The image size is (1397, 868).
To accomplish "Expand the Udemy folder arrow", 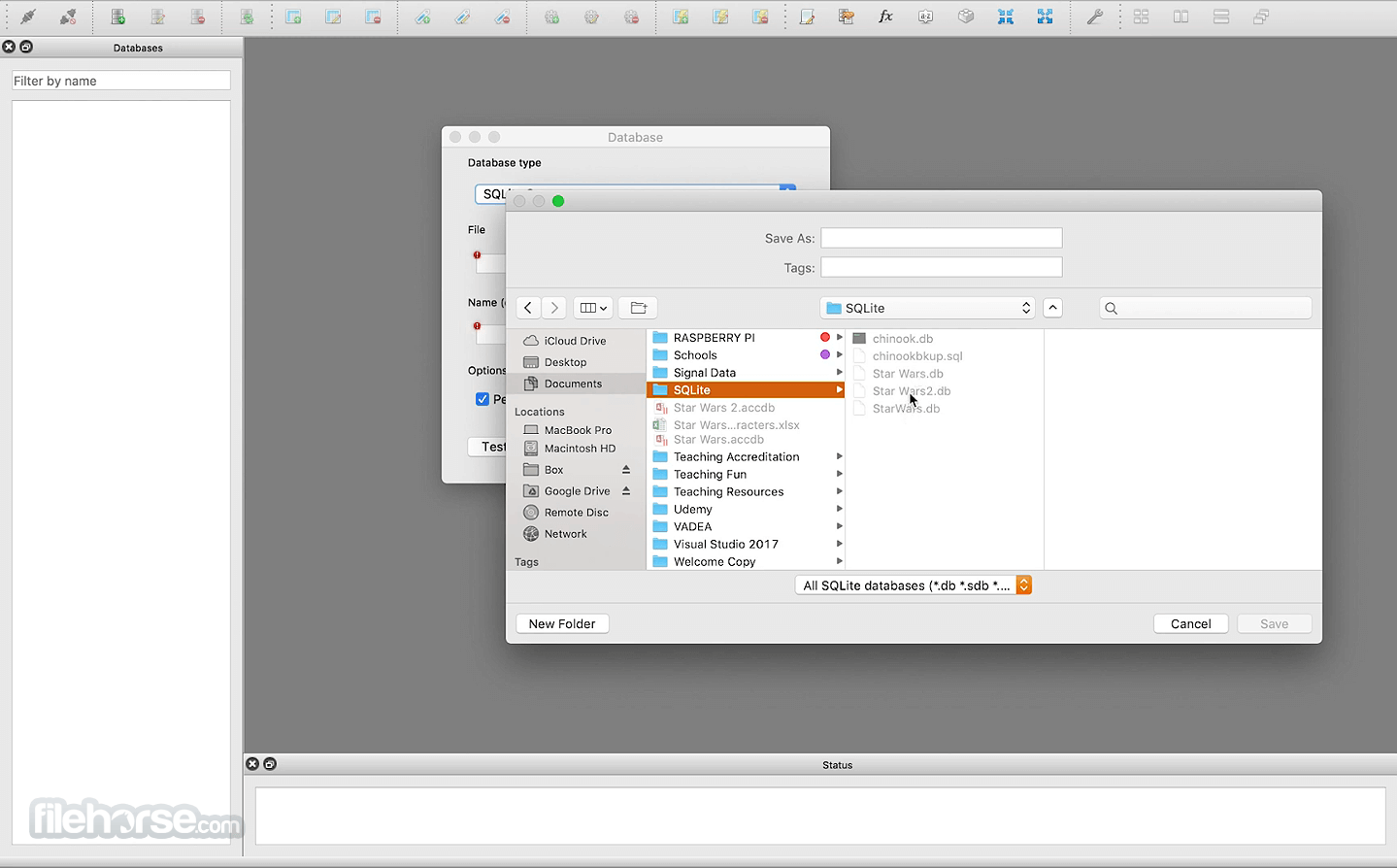I will (839, 509).
